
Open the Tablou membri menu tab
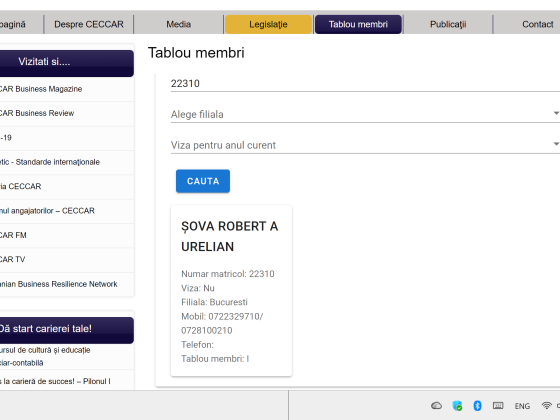click(x=358, y=24)
